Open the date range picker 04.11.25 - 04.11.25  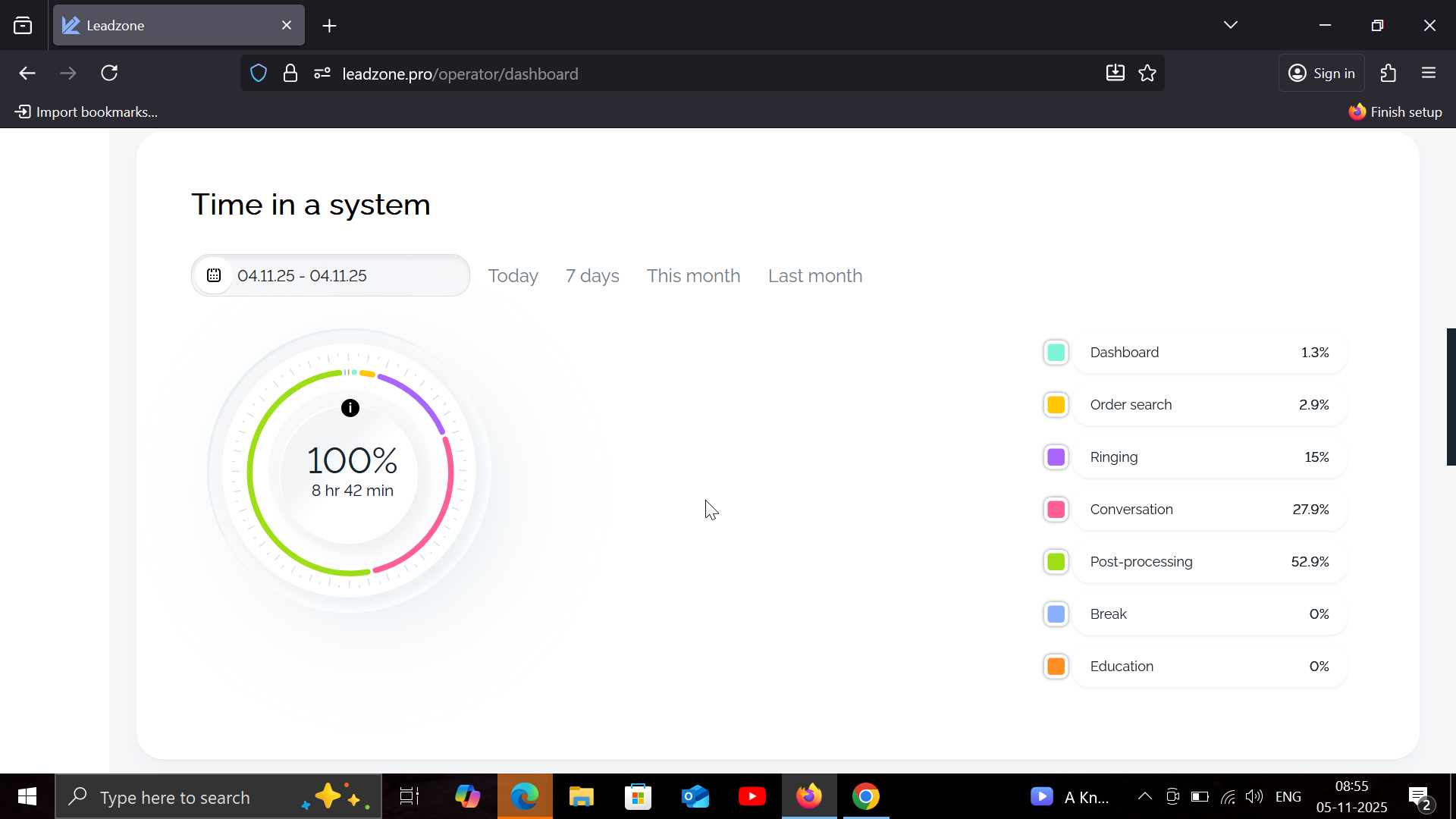pyautogui.click(x=331, y=275)
